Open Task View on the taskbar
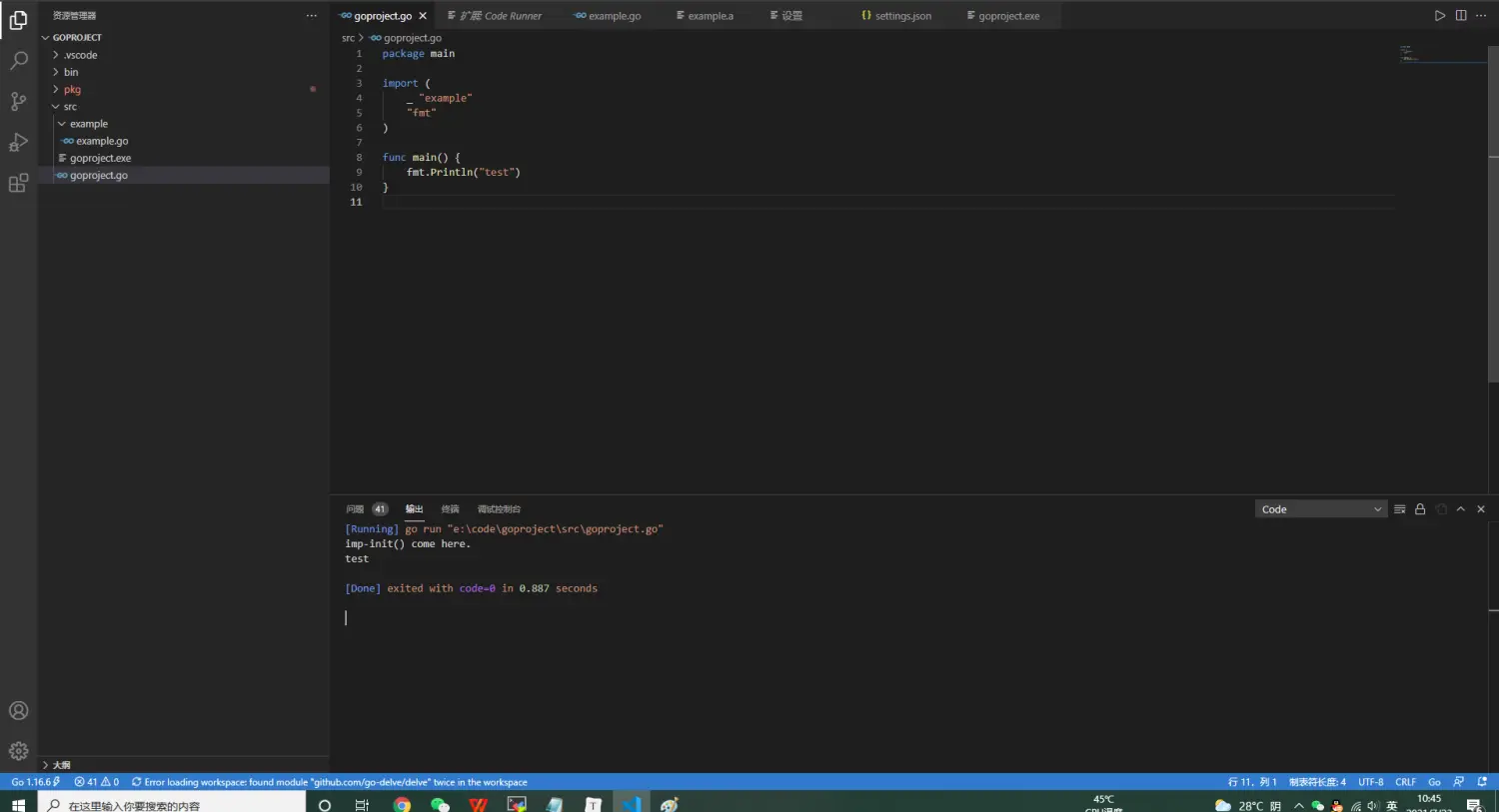The width and height of the screenshot is (1499, 812). 362,805
